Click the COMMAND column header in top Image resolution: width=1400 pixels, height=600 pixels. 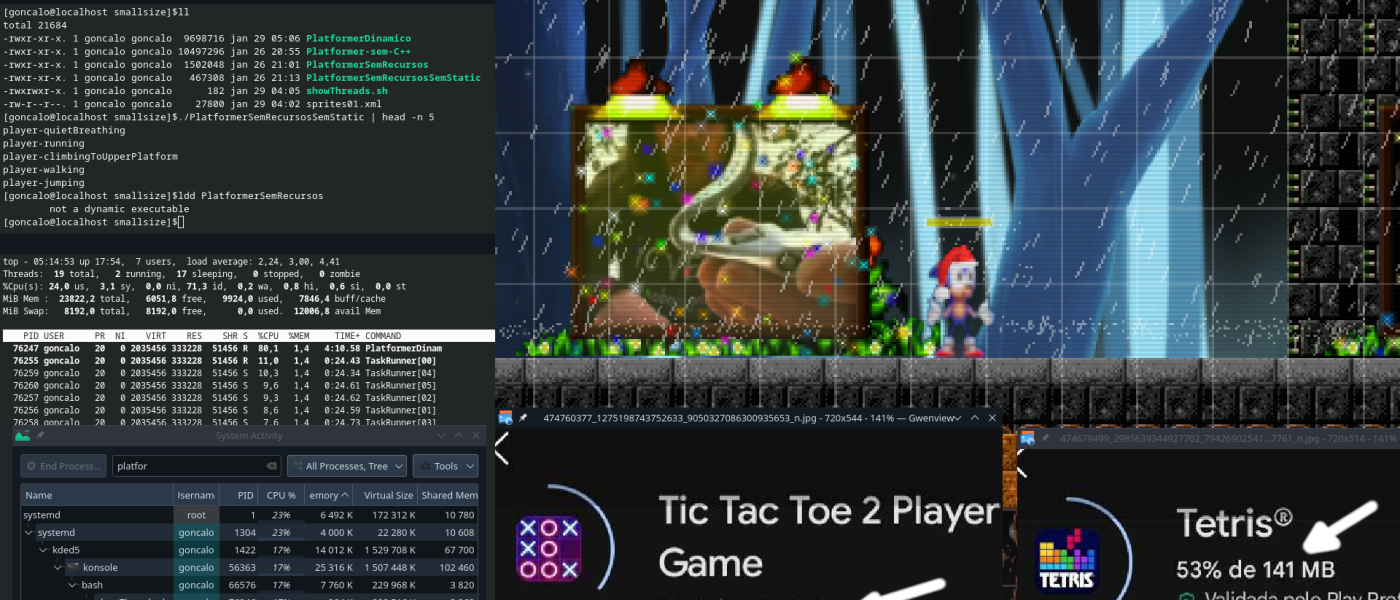383,336
